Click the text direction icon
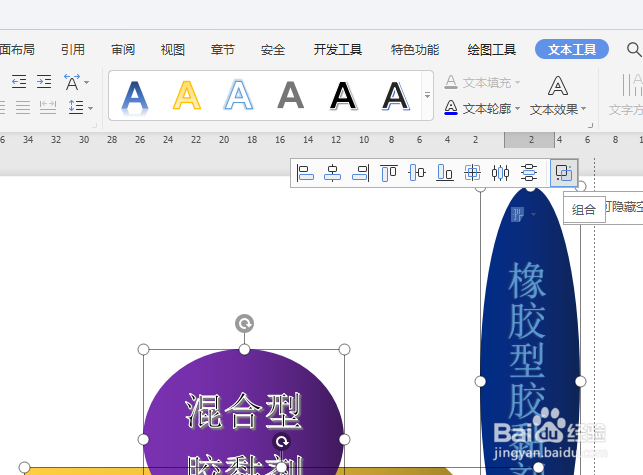The width and height of the screenshot is (643, 475). pos(632,85)
